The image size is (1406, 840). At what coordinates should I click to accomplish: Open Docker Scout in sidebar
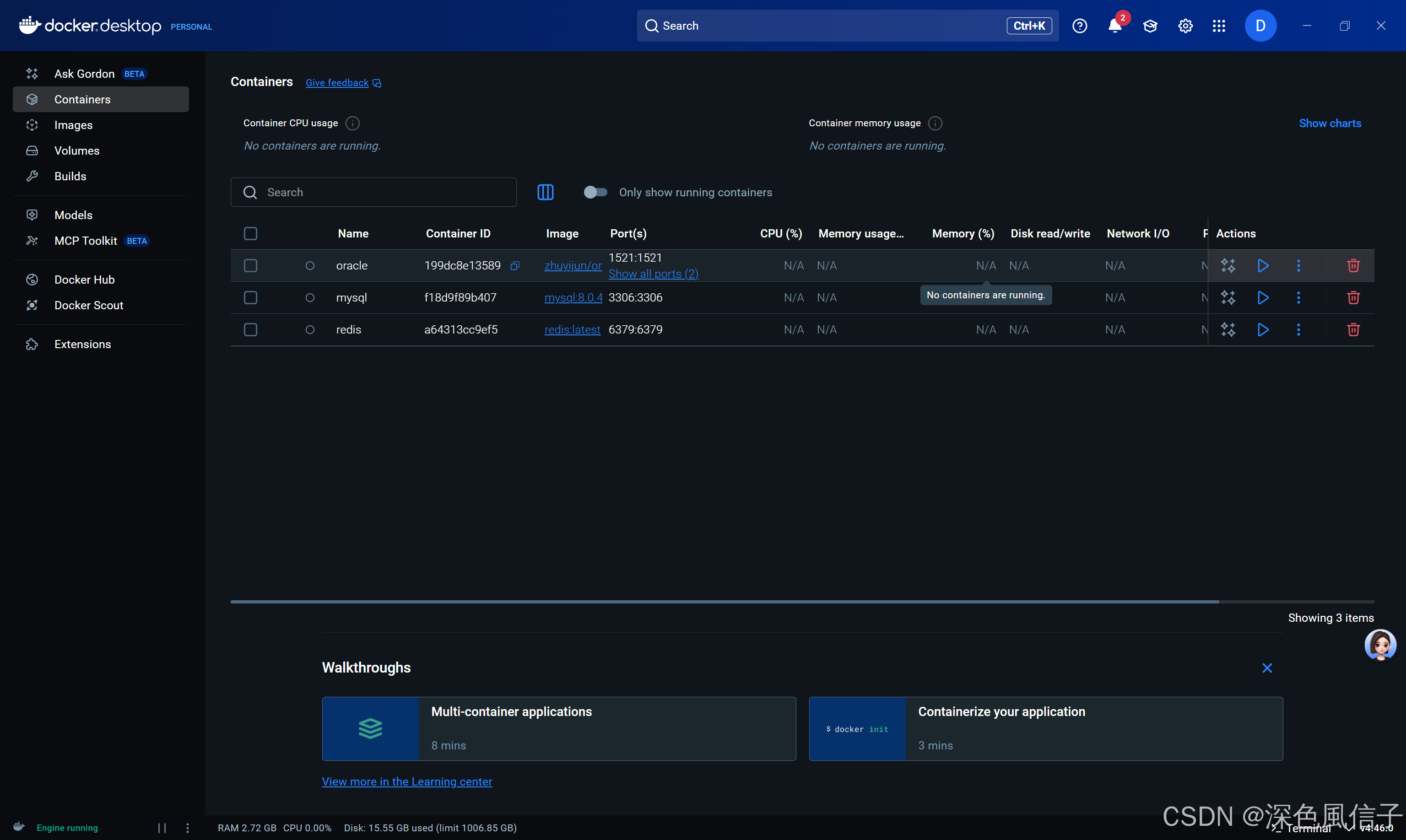[x=101, y=305]
